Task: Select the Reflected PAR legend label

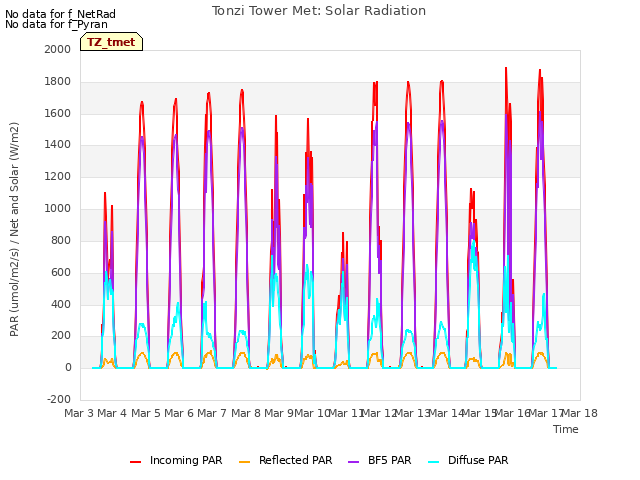Action: pyautogui.click(x=296, y=460)
